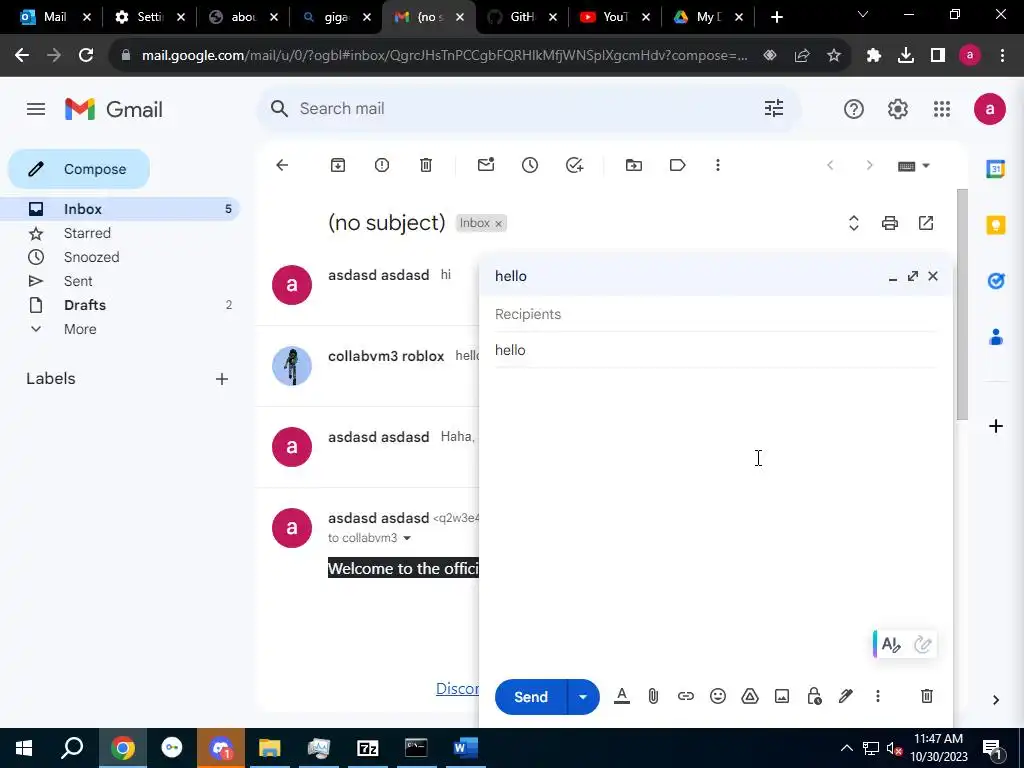Create a new label with plus icon
This screenshot has width=1024, height=768.
coord(222,379)
